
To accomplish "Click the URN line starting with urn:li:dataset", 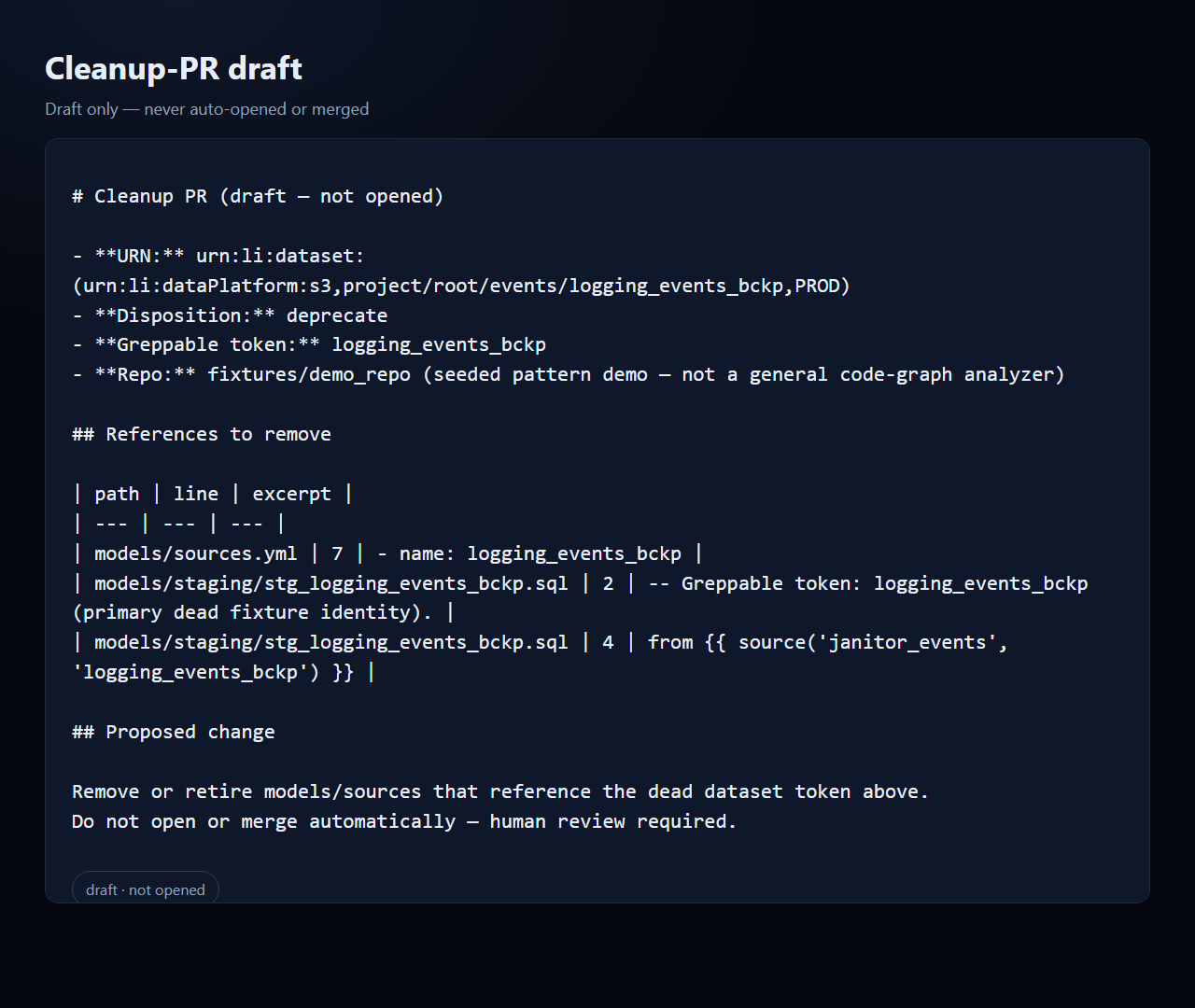I will coord(218,256).
